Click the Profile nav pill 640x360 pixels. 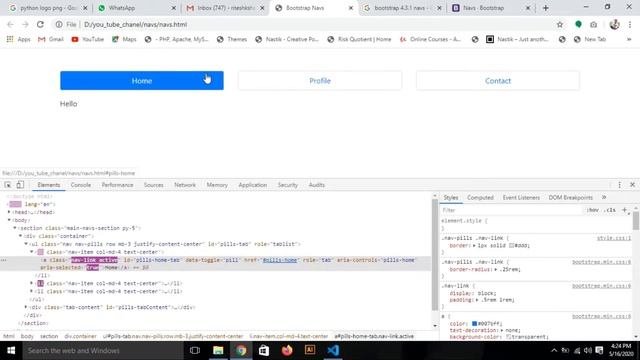click(320, 80)
